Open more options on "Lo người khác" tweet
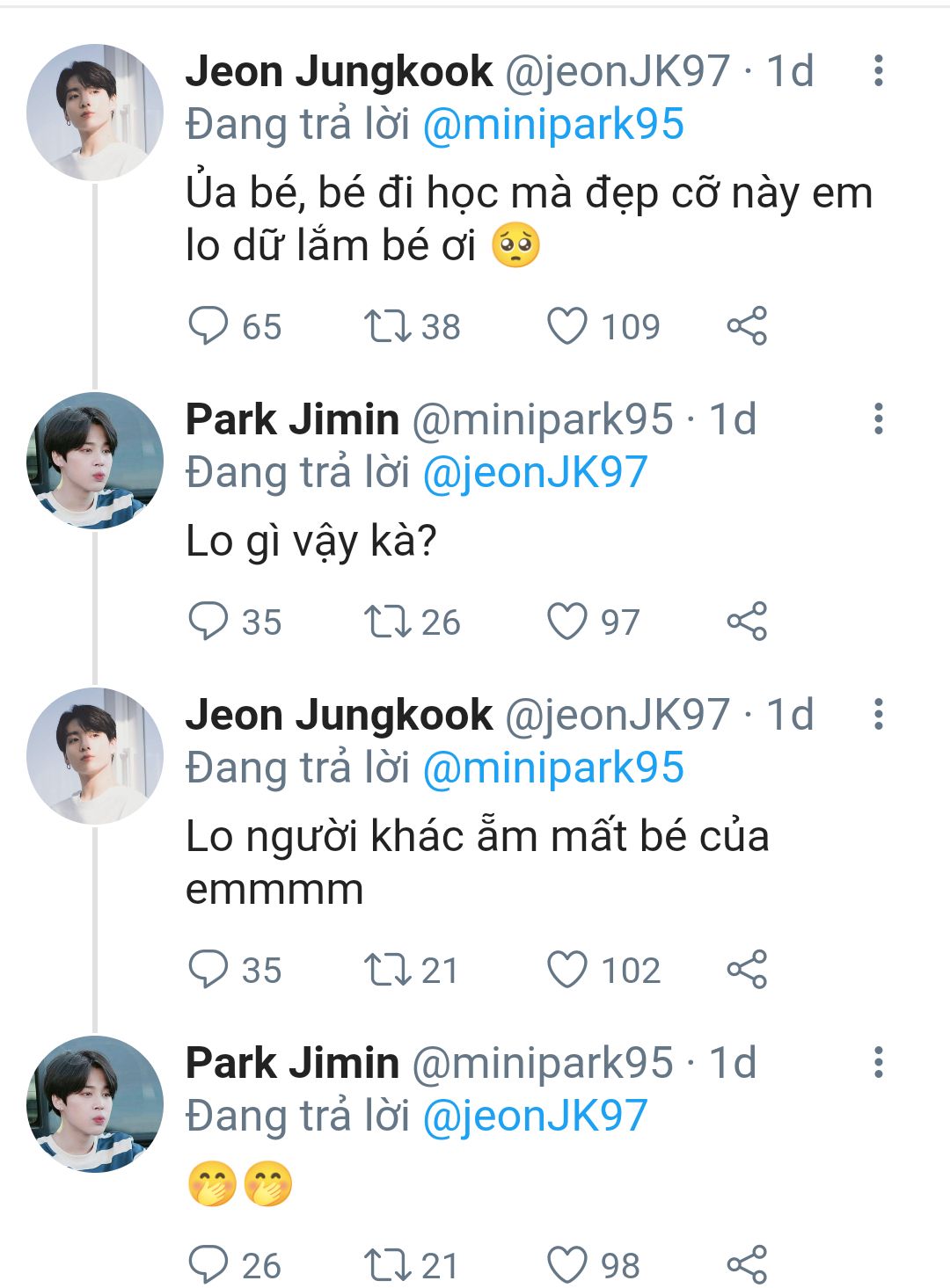950x1288 pixels. tap(878, 715)
